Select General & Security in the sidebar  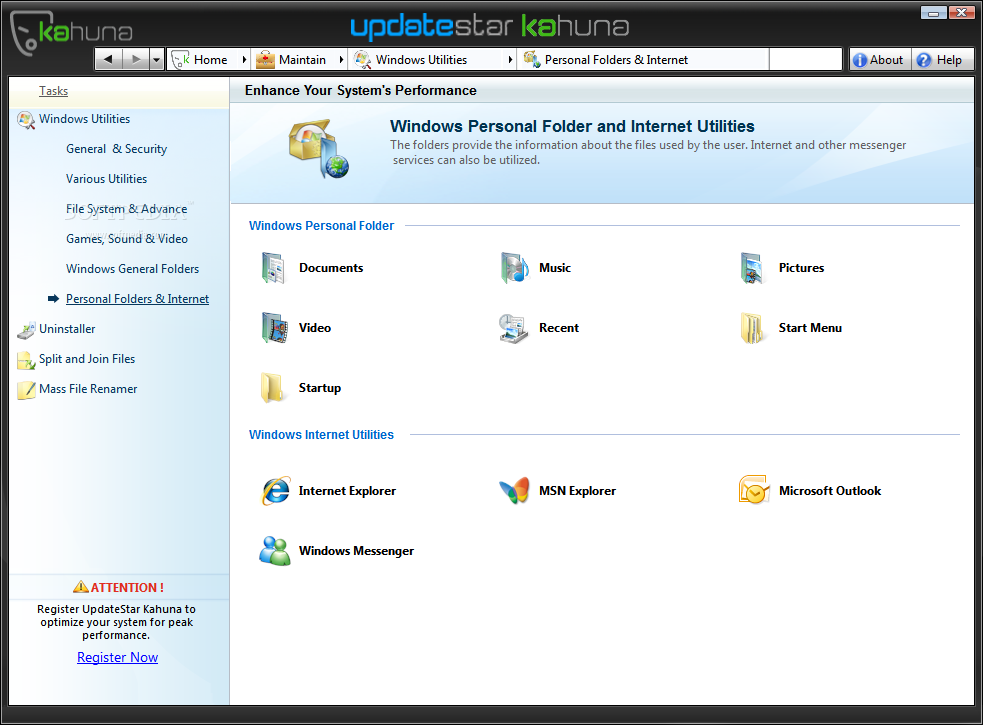[x=117, y=149]
